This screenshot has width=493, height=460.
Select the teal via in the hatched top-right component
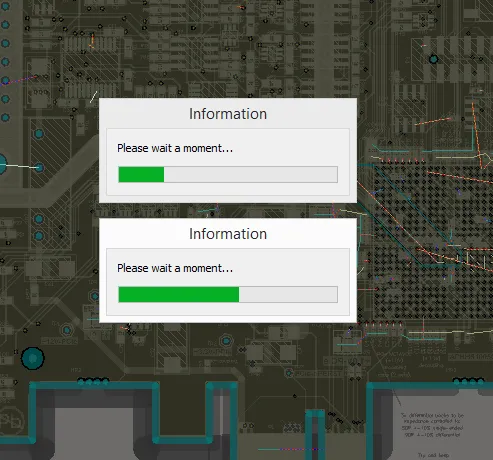[x=433, y=59]
